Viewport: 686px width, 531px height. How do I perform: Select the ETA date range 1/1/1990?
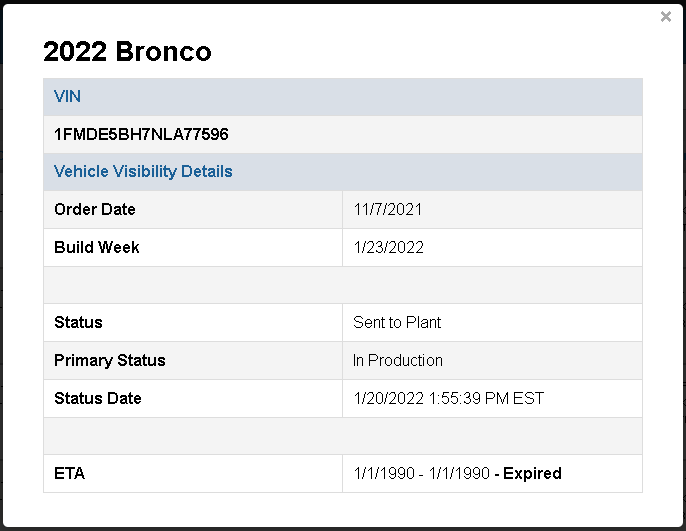pyautogui.click(x=421, y=474)
